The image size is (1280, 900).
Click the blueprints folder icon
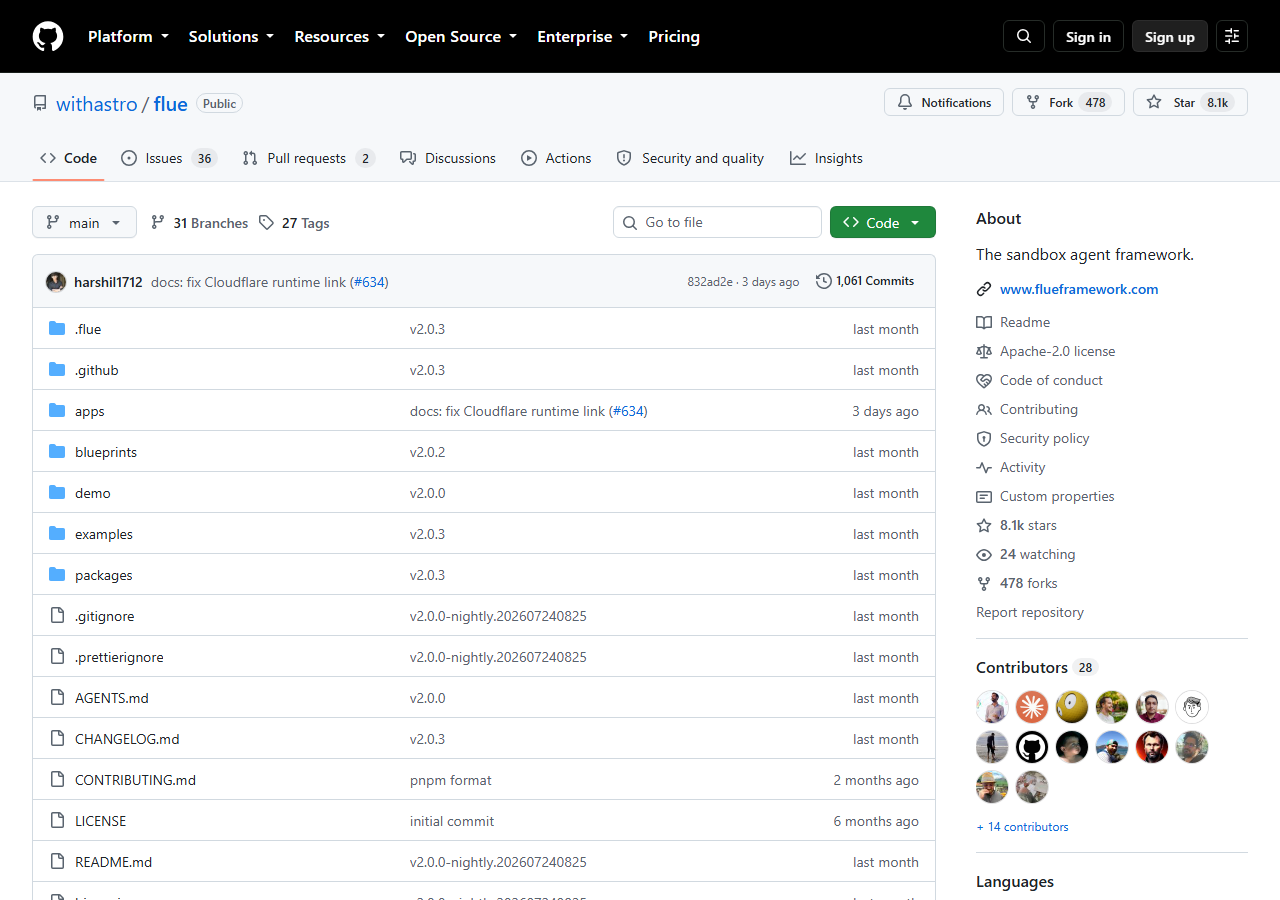click(57, 452)
